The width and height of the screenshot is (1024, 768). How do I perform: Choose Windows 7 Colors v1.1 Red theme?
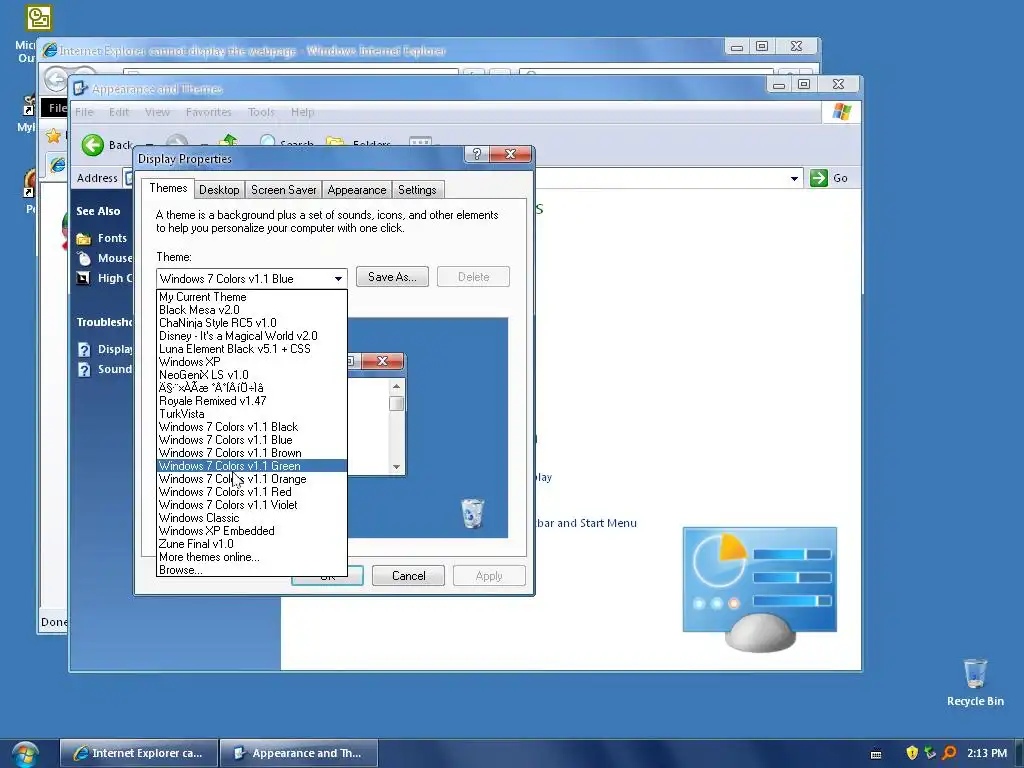coord(251,492)
